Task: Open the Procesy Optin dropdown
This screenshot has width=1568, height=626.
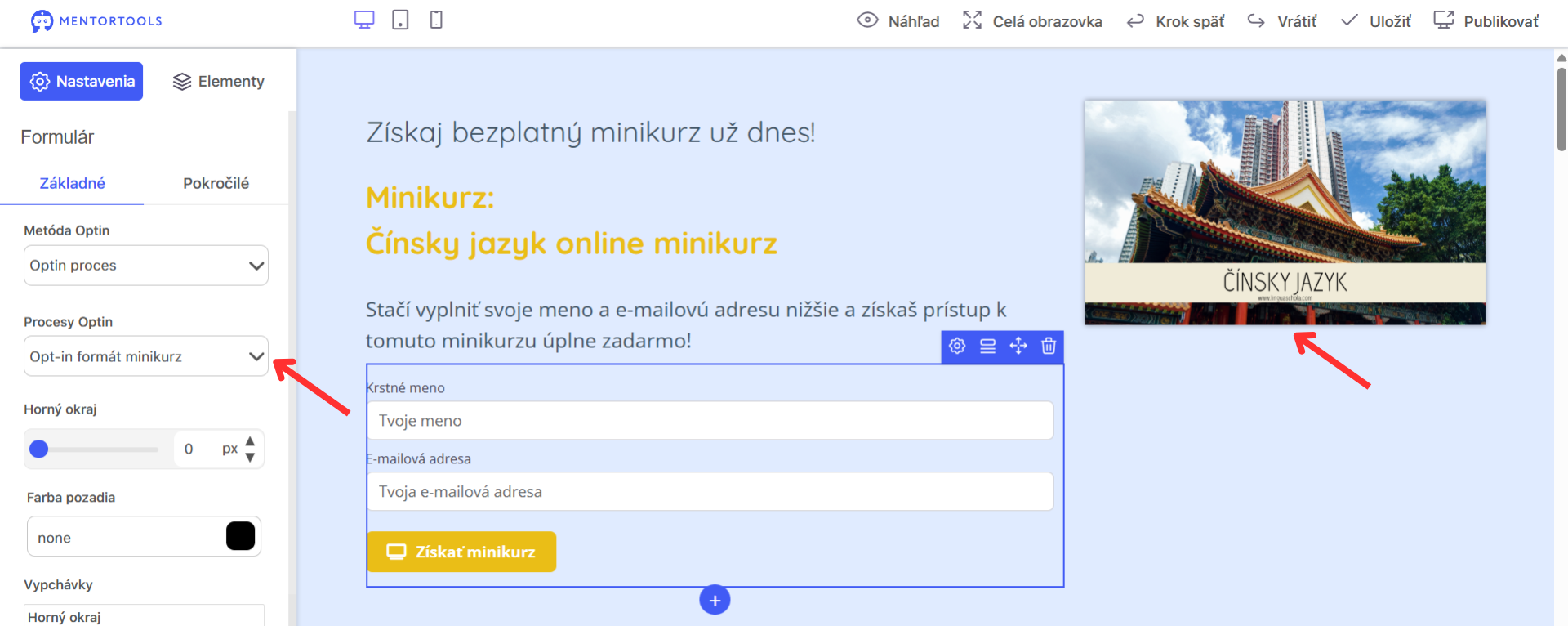Action: point(146,356)
